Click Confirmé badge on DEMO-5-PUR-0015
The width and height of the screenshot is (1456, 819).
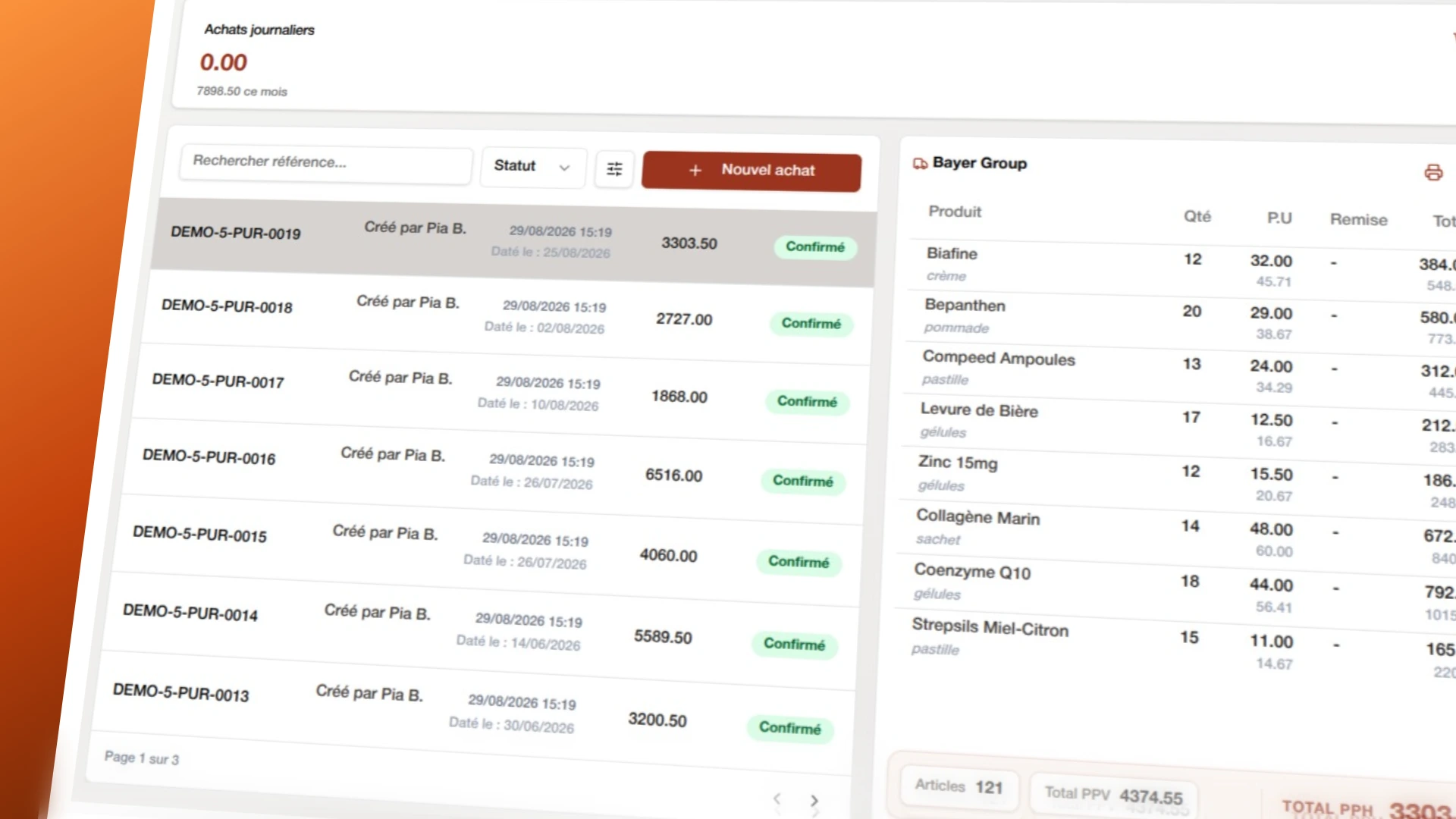pos(799,562)
